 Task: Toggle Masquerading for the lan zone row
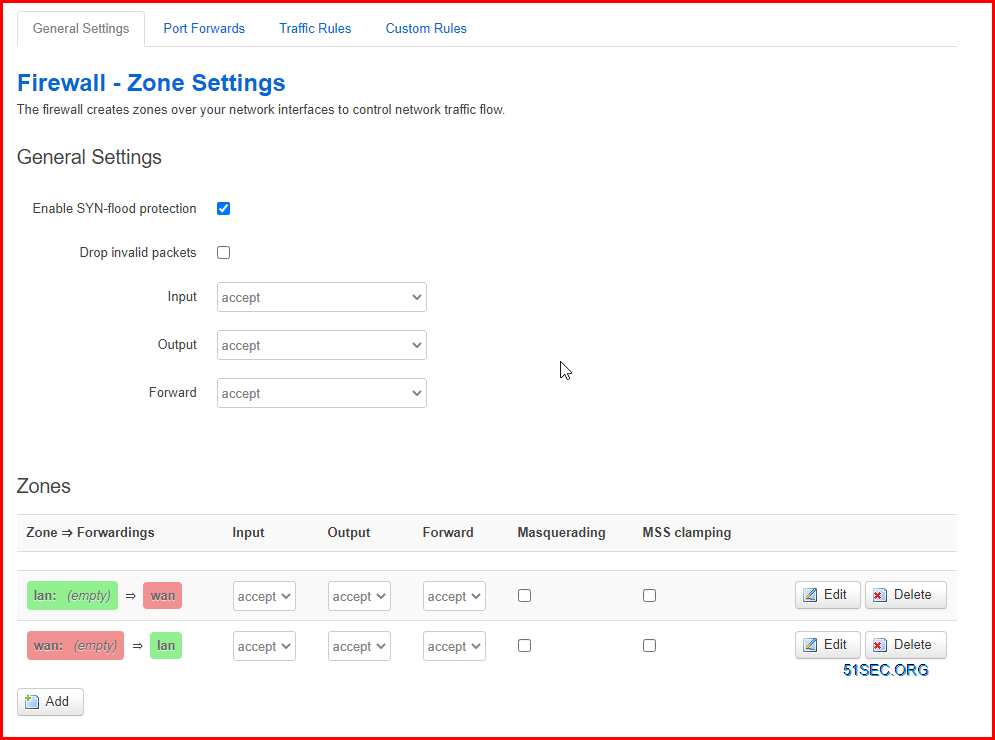click(524, 595)
